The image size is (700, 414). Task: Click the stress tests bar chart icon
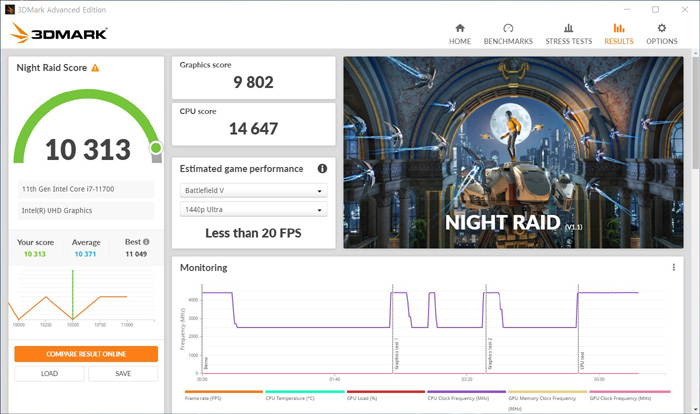(568, 28)
